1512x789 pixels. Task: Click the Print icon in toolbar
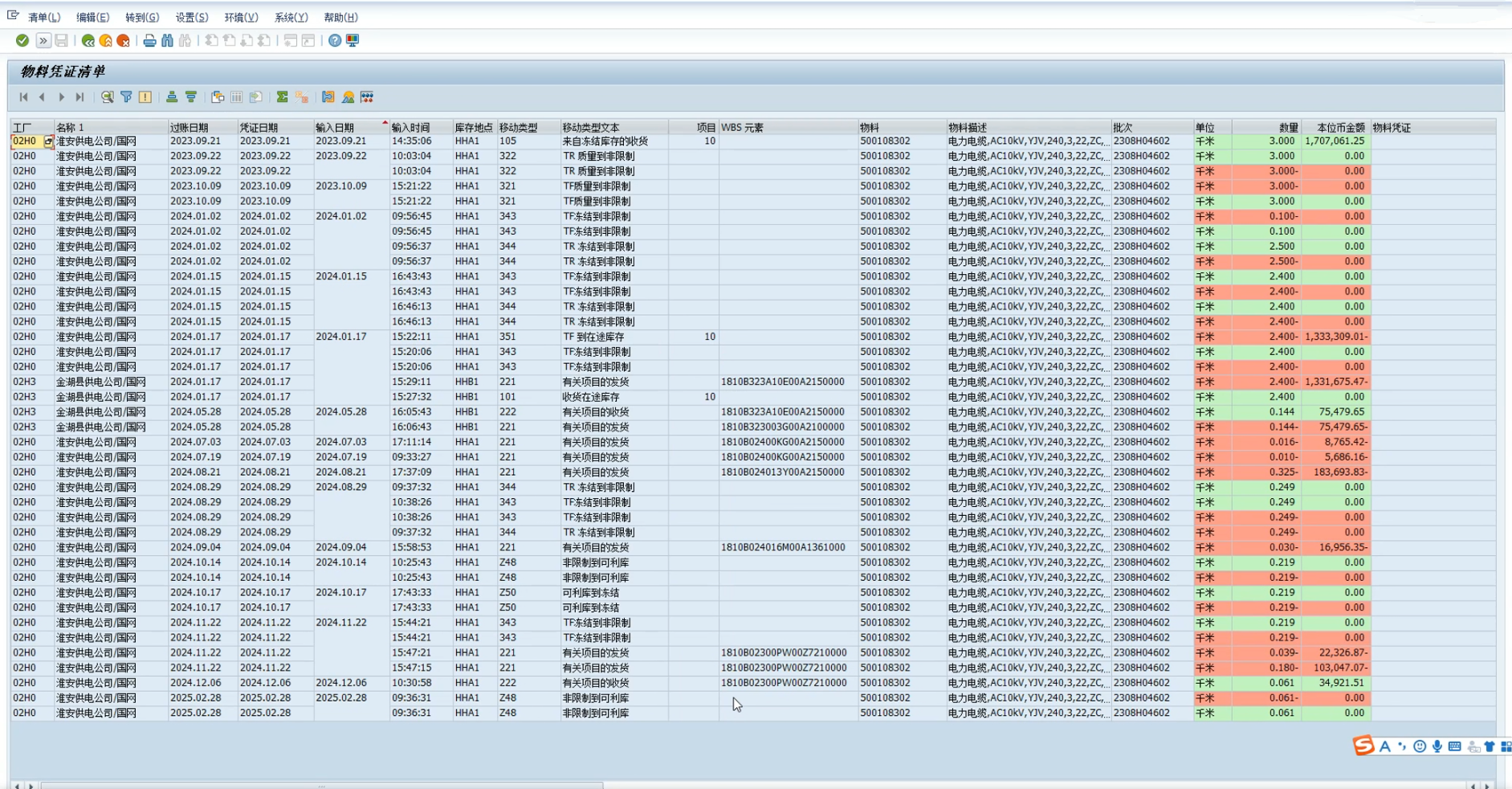click(x=149, y=40)
